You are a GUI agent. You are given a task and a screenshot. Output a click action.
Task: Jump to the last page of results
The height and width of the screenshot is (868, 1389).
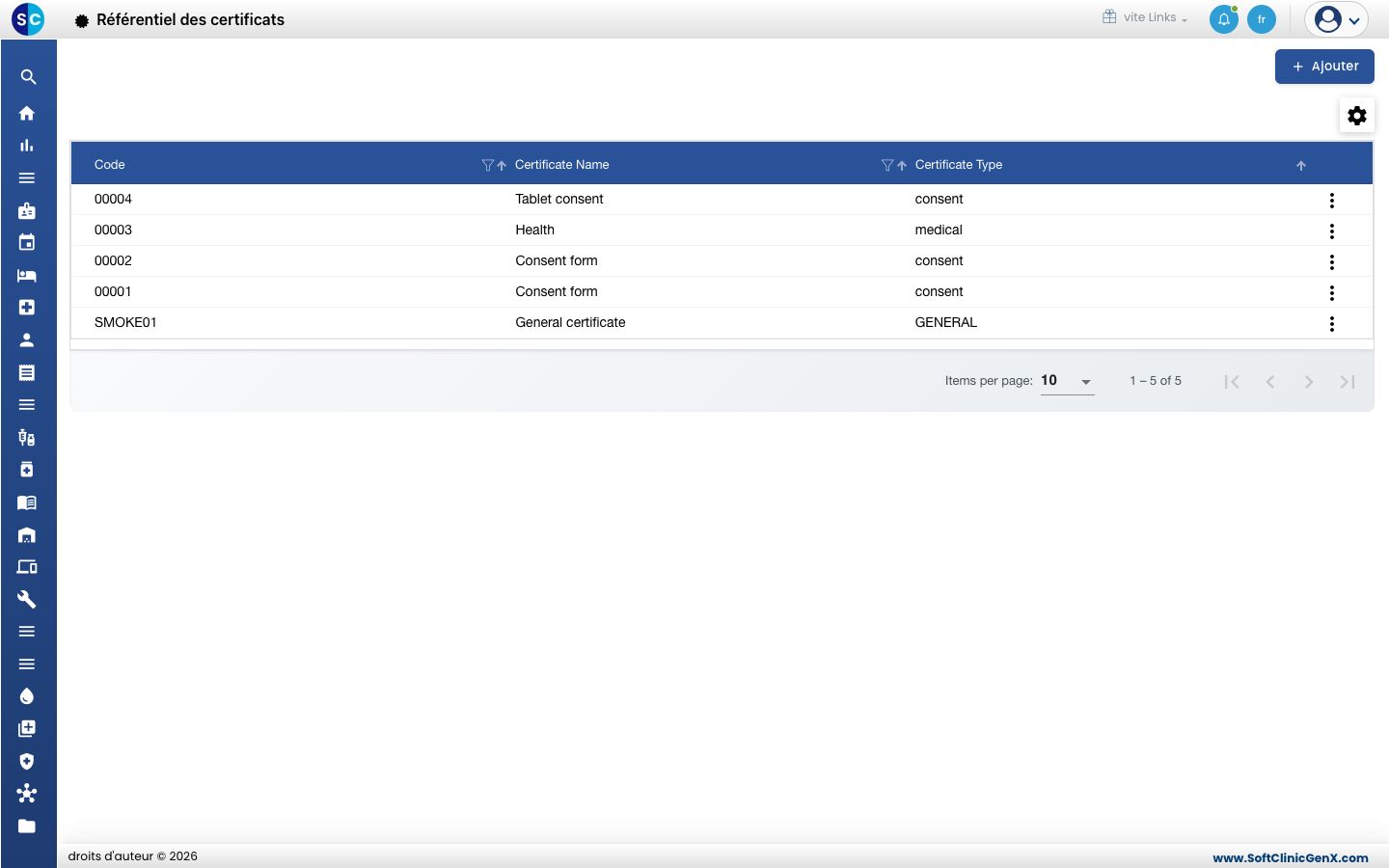click(x=1348, y=382)
